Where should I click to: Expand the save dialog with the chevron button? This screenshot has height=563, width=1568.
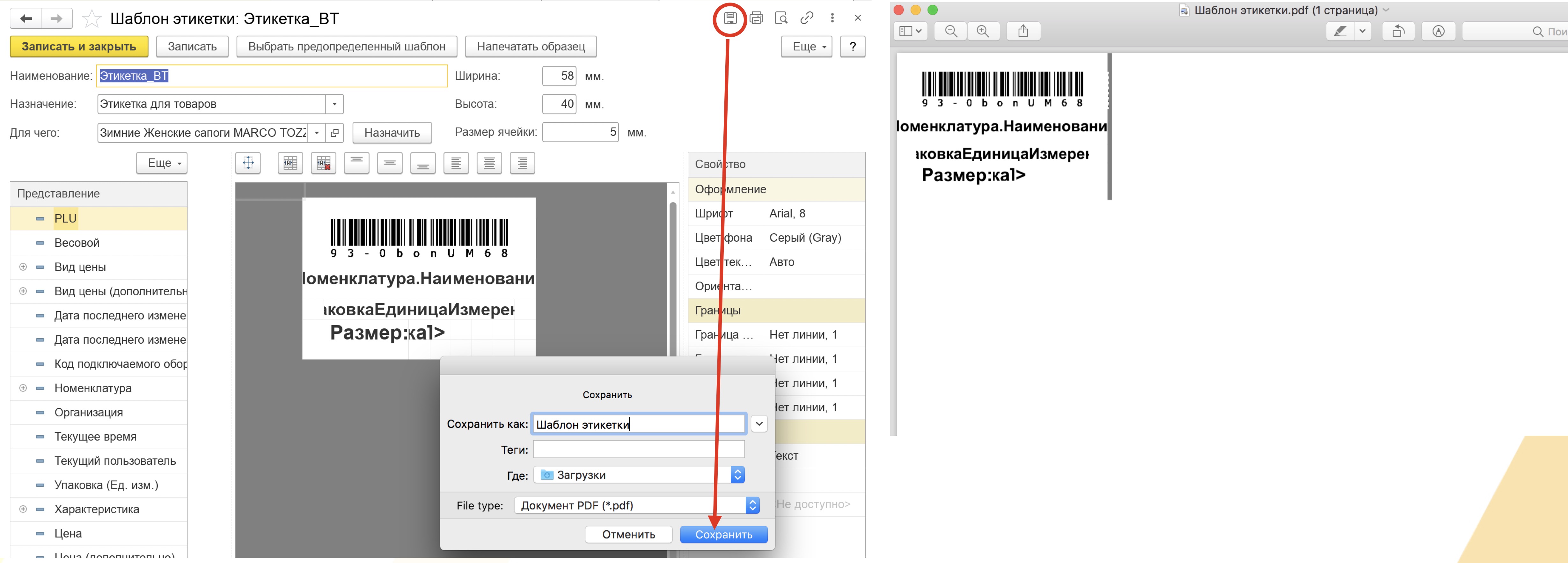coord(759,424)
